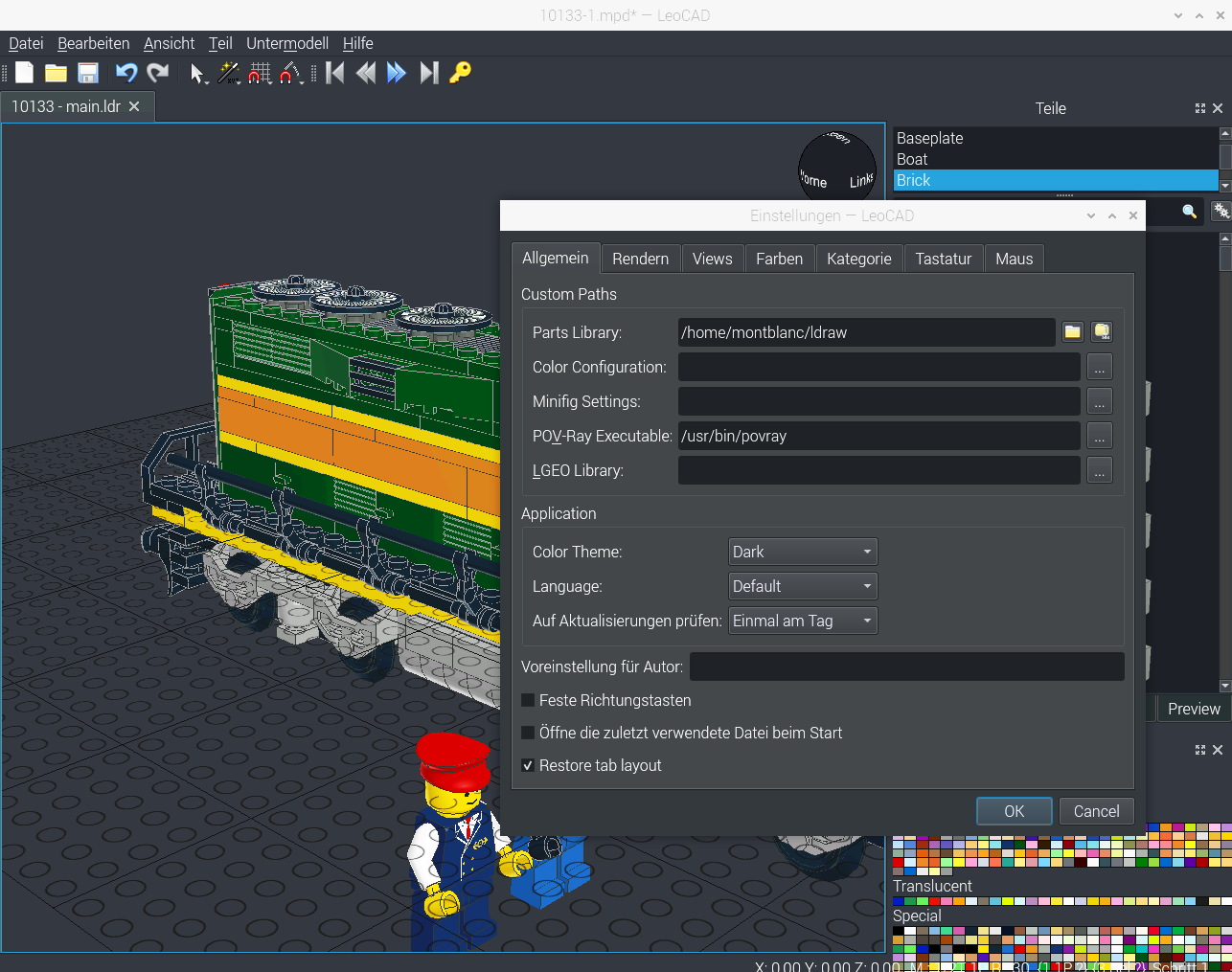Viewport: 1232px width, 972px height.
Task: Go to the next building step
Action: (397, 73)
